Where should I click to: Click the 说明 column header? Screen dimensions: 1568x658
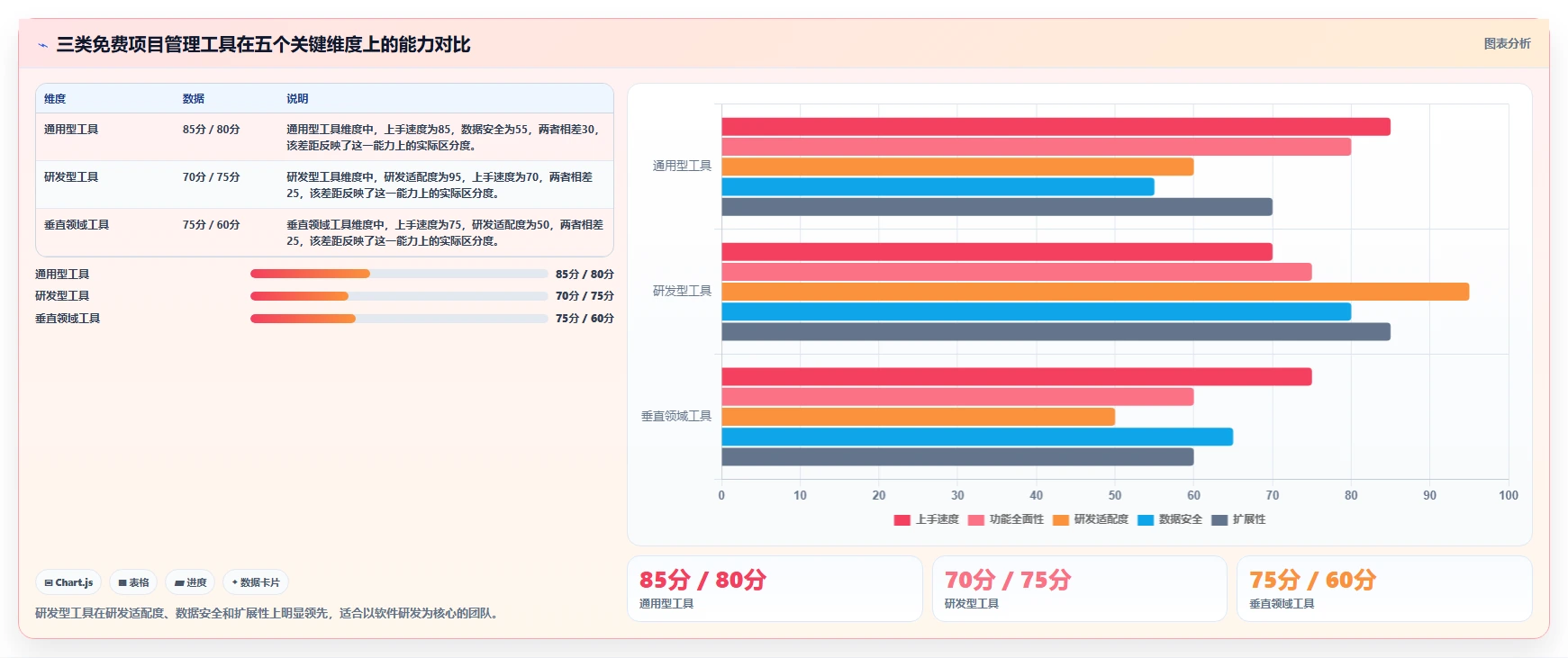[297, 98]
